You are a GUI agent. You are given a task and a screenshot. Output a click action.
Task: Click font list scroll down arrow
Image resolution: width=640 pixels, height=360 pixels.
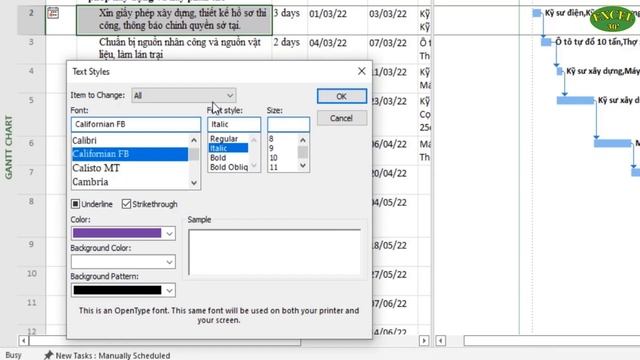coord(194,183)
